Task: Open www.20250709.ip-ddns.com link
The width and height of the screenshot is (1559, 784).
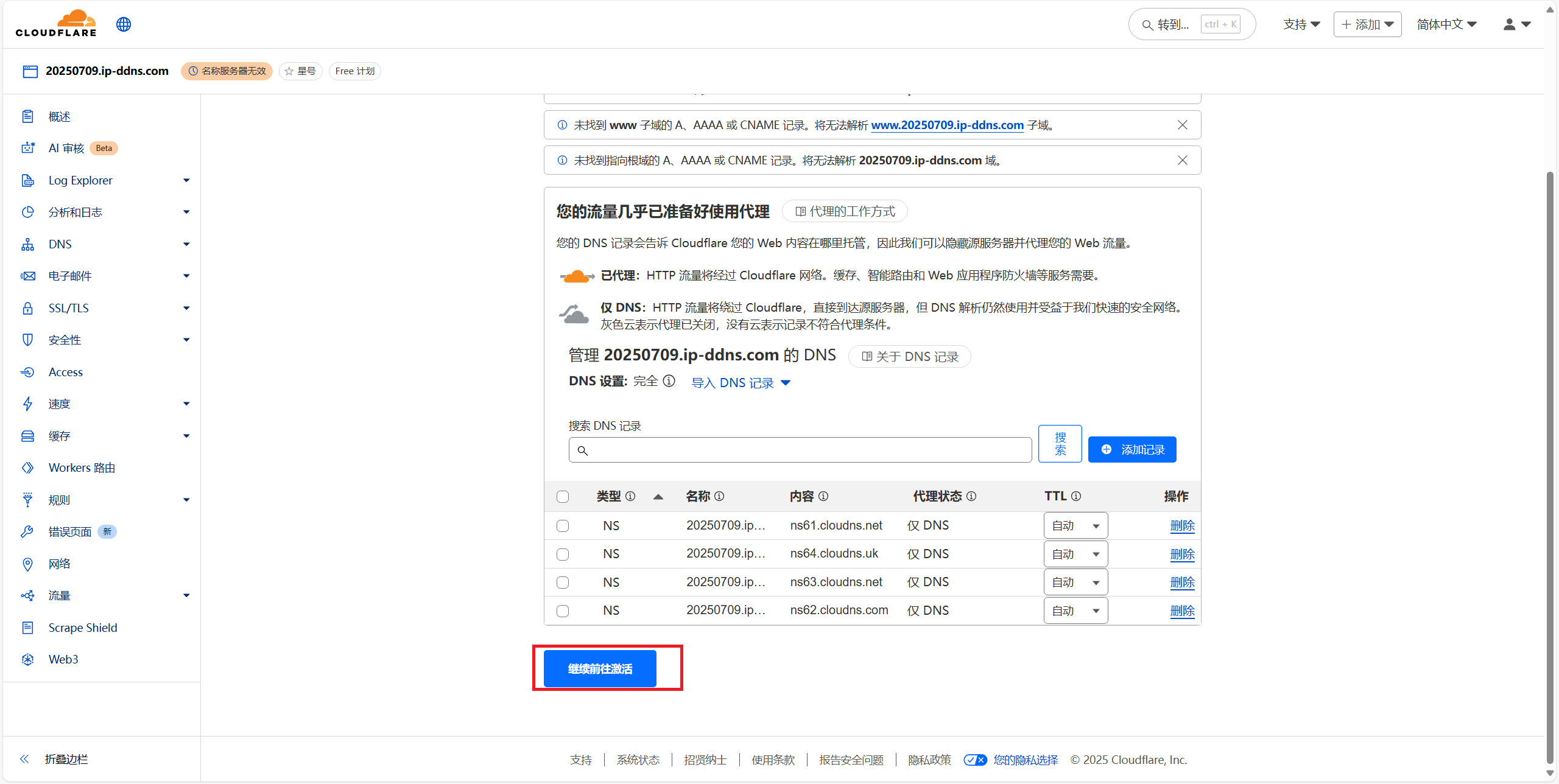Action: pyautogui.click(x=947, y=125)
